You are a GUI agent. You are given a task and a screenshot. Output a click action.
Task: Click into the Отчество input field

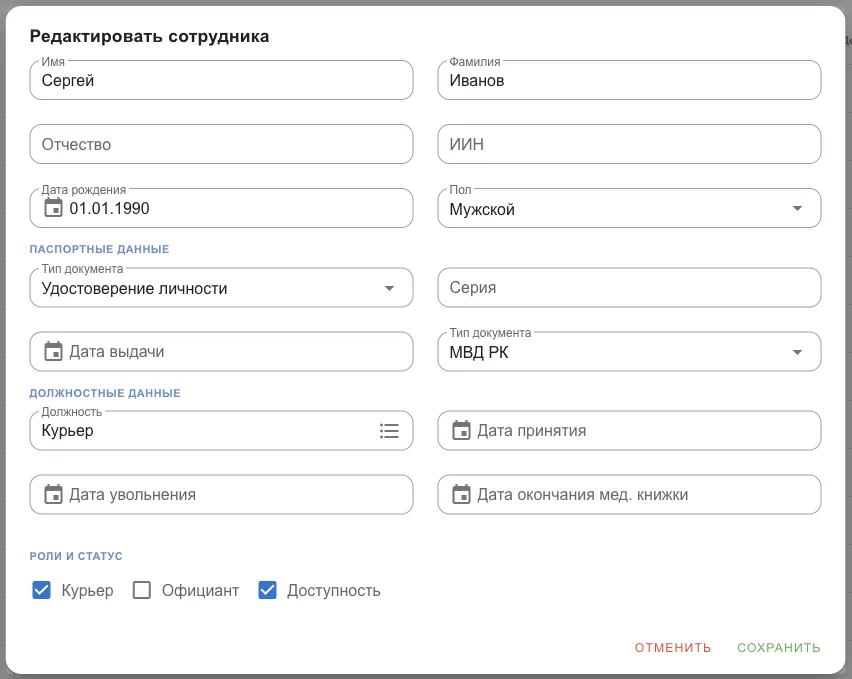click(x=221, y=144)
